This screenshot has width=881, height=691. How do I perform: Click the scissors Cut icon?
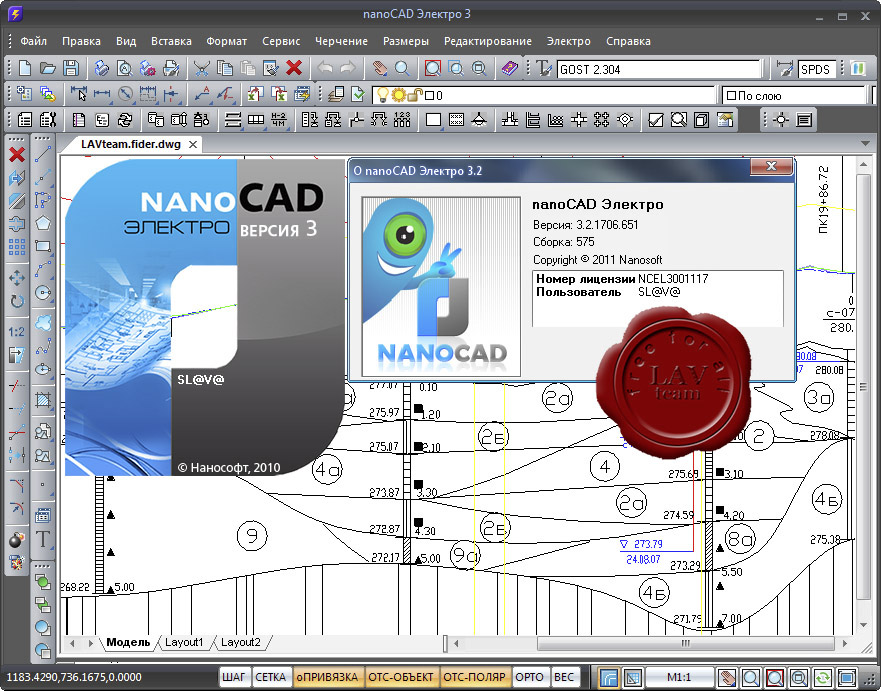tap(201, 69)
